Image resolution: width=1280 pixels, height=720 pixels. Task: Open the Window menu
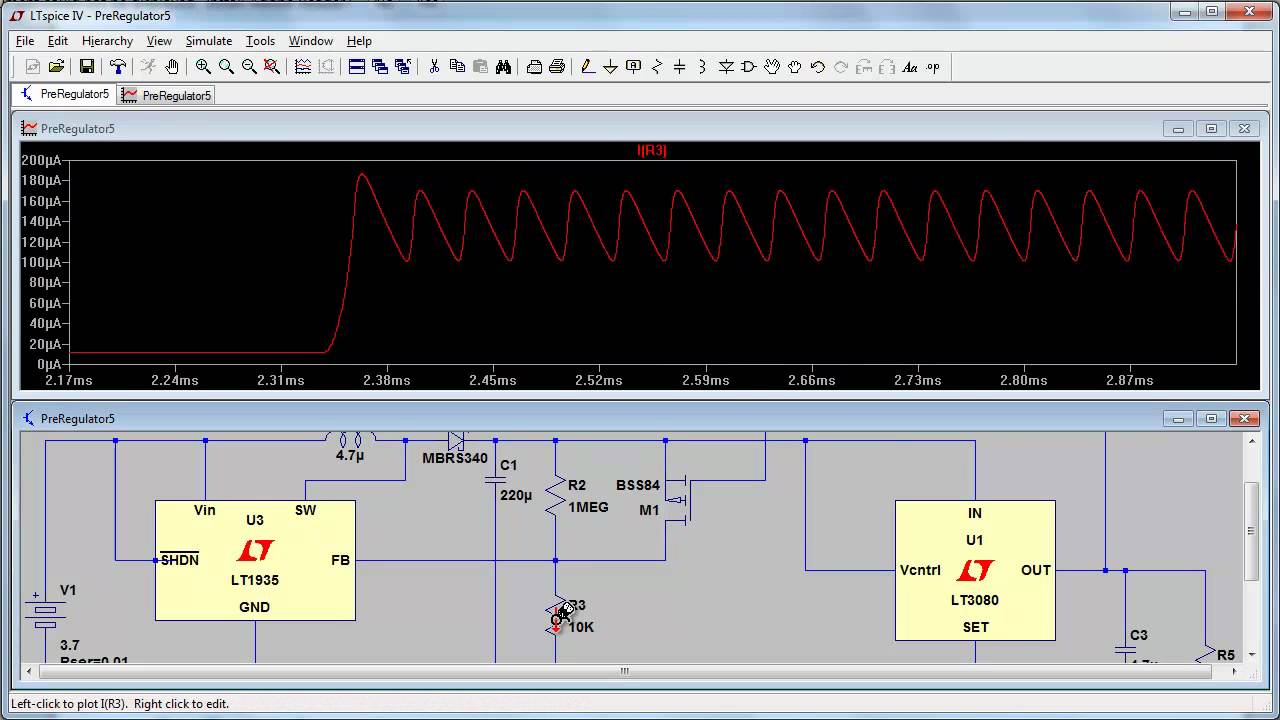point(311,41)
